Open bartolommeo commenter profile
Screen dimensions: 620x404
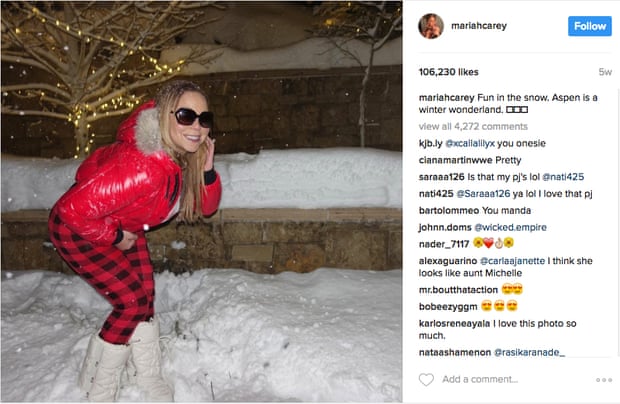tap(449, 210)
